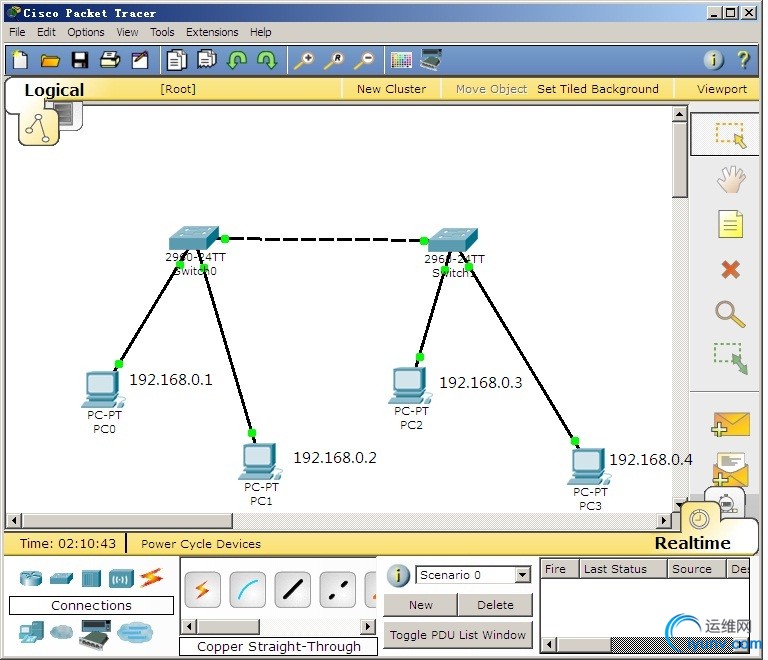Click the Delete scenario button
The height and width of the screenshot is (660, 768).
(x=495, y=605)
